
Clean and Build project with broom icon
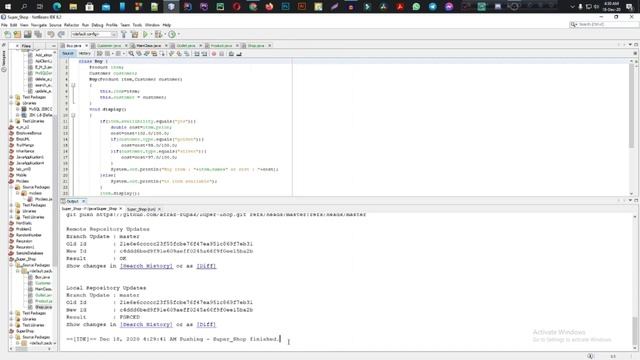click(x=134, y=35)
